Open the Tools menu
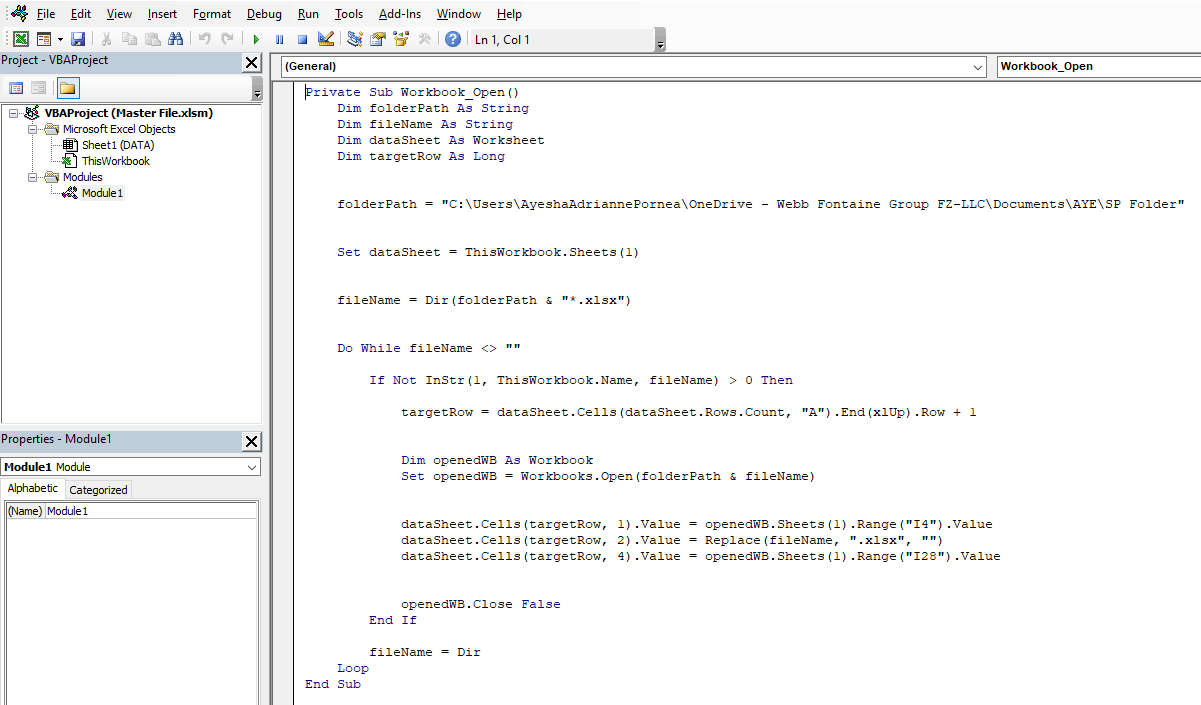1201x705 pixels. (349, 14)
